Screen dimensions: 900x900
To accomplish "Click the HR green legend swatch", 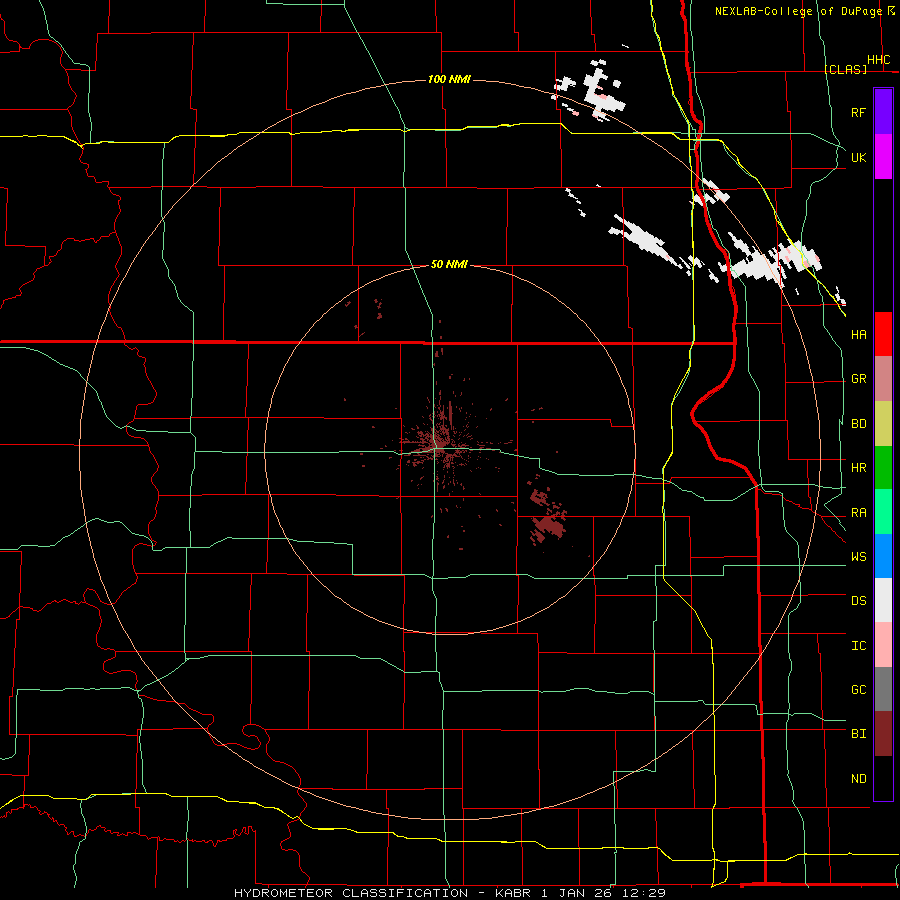I will tap(883, 468).
